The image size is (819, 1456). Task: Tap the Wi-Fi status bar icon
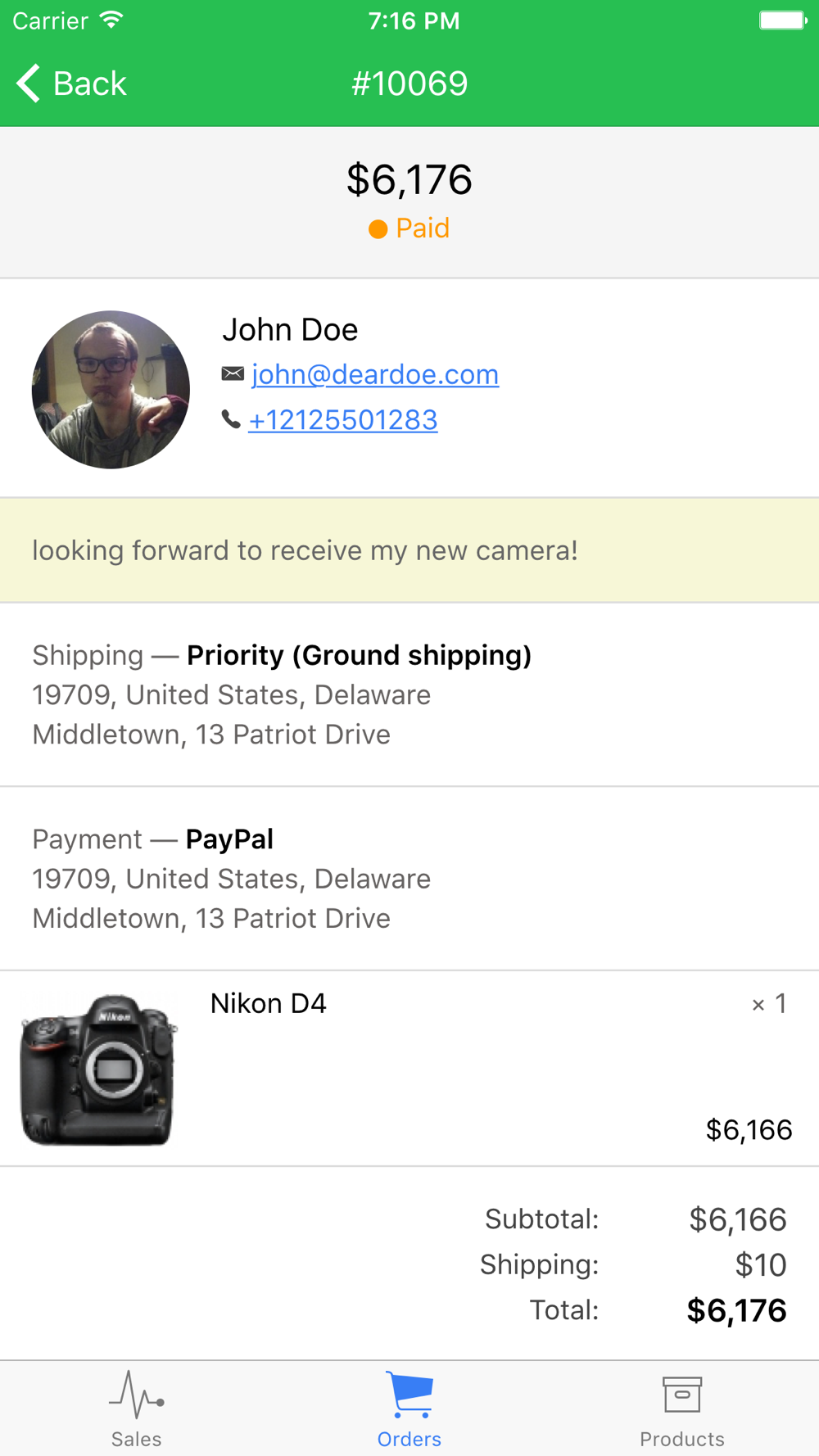pos(111,20)
